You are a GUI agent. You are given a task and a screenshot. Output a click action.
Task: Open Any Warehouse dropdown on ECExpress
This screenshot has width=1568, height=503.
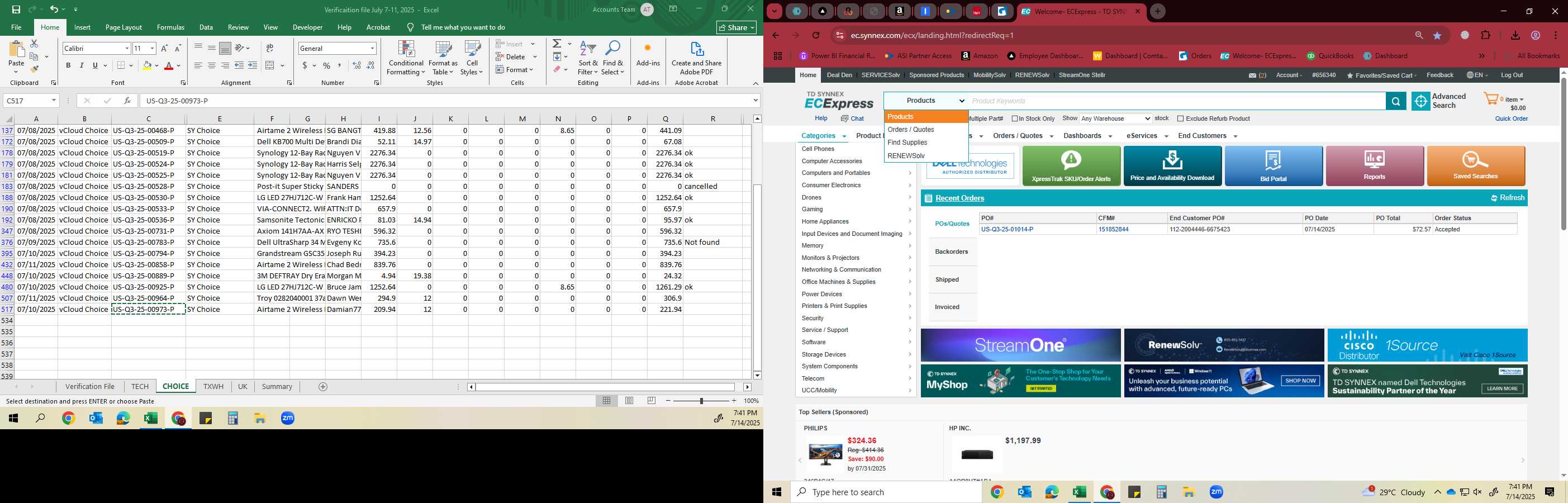pos(1116,118)
